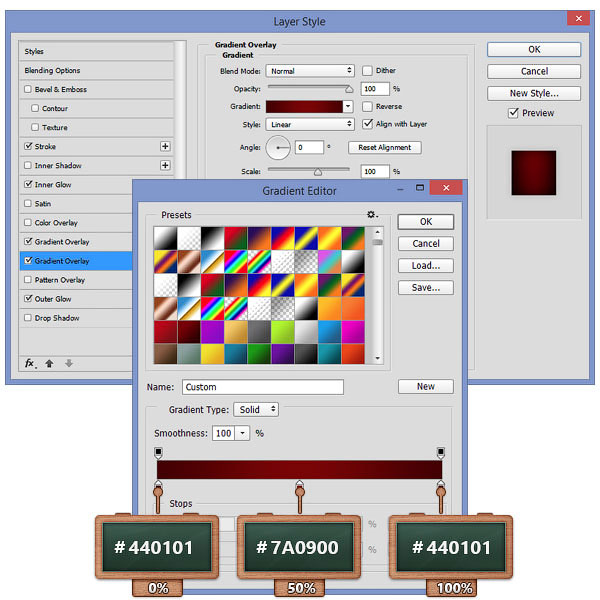Pick the magenta gradient preset

tap(353, 332)
